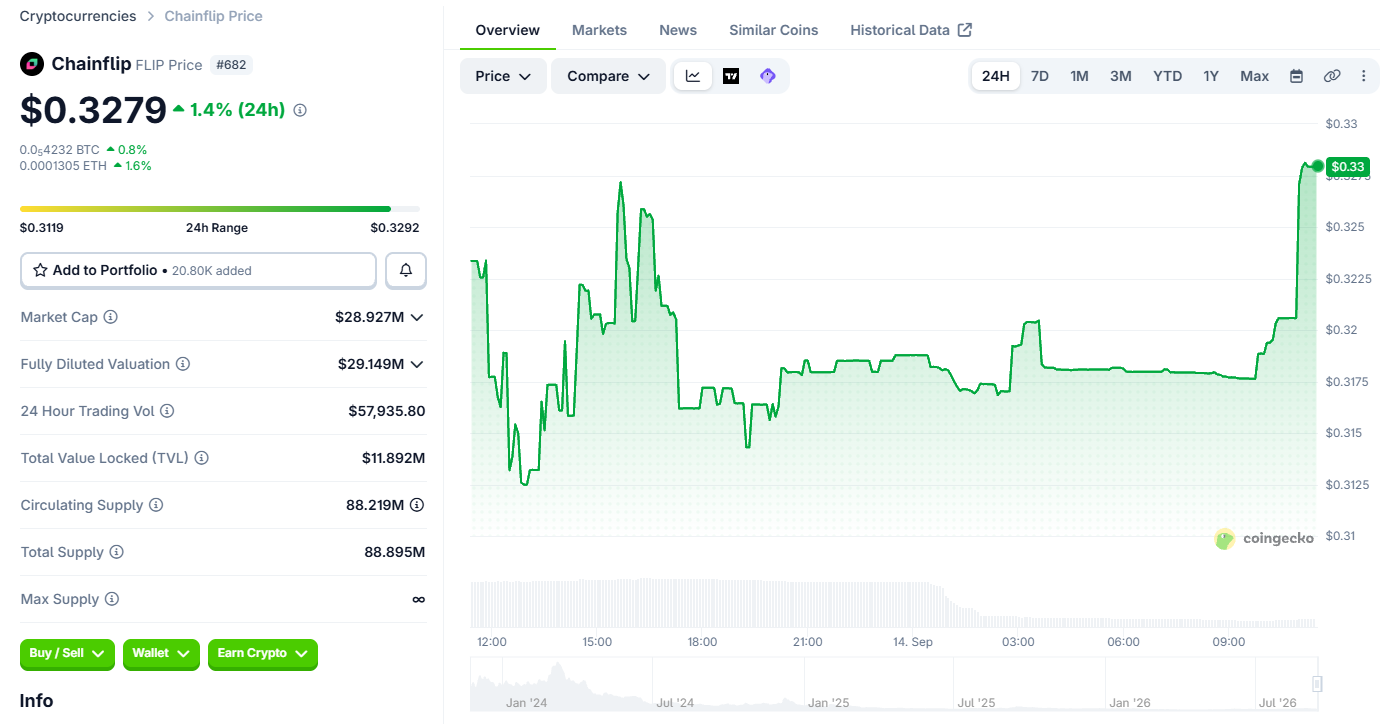Click the $0.3279 current price text
Image resolution: width=1383 pixels, height=724 pixels.
click(93, 110)
